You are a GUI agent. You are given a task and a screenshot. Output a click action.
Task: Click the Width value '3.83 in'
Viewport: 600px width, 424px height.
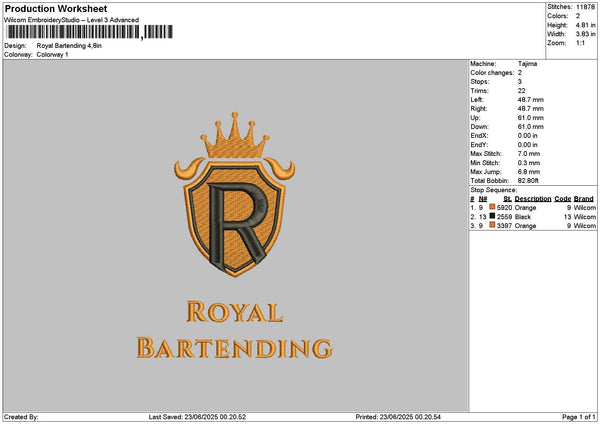coord(585,34)
